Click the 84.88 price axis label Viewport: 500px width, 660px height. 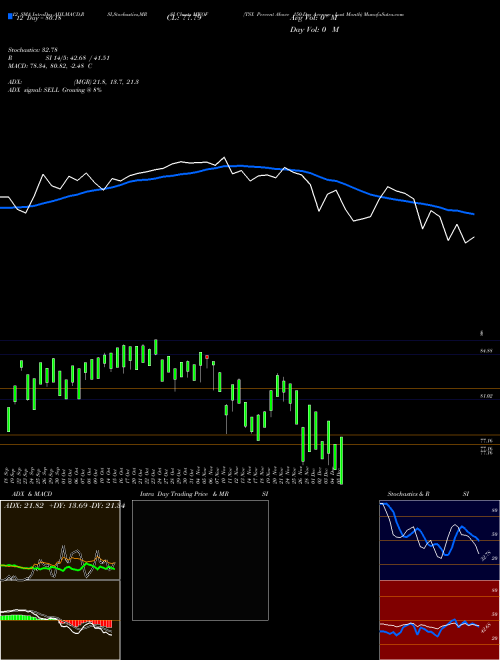[486, 350]
